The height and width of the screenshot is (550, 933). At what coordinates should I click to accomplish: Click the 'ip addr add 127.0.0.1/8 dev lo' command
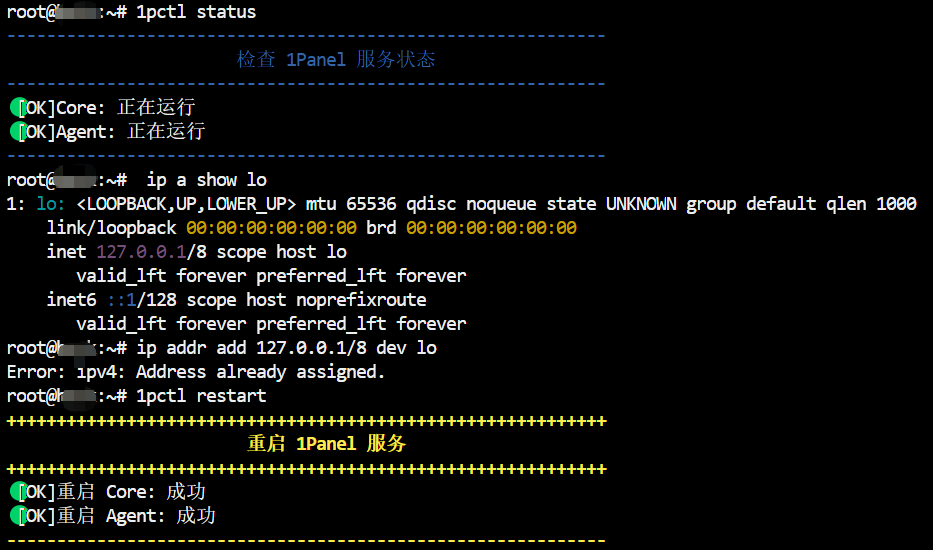(x=286, y=348)
